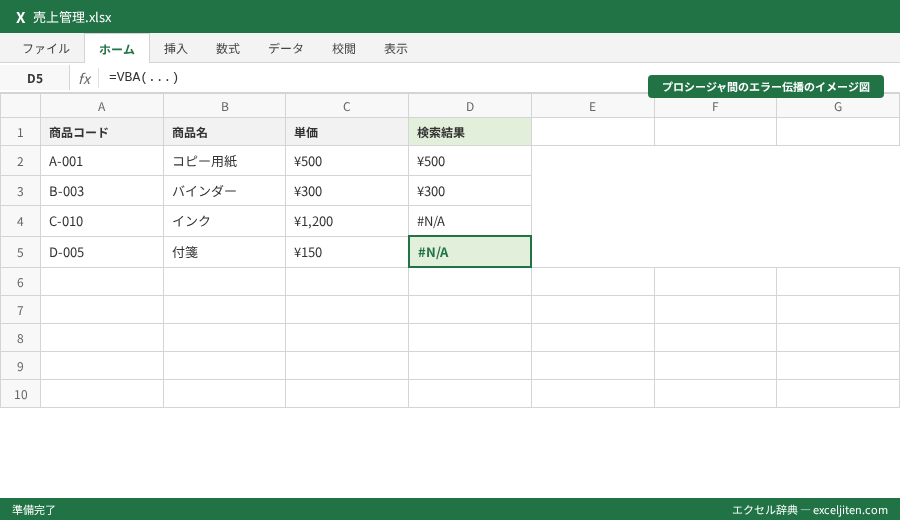Screen dimensions: 900x520
Task: Select column C header
Action: 347,107
